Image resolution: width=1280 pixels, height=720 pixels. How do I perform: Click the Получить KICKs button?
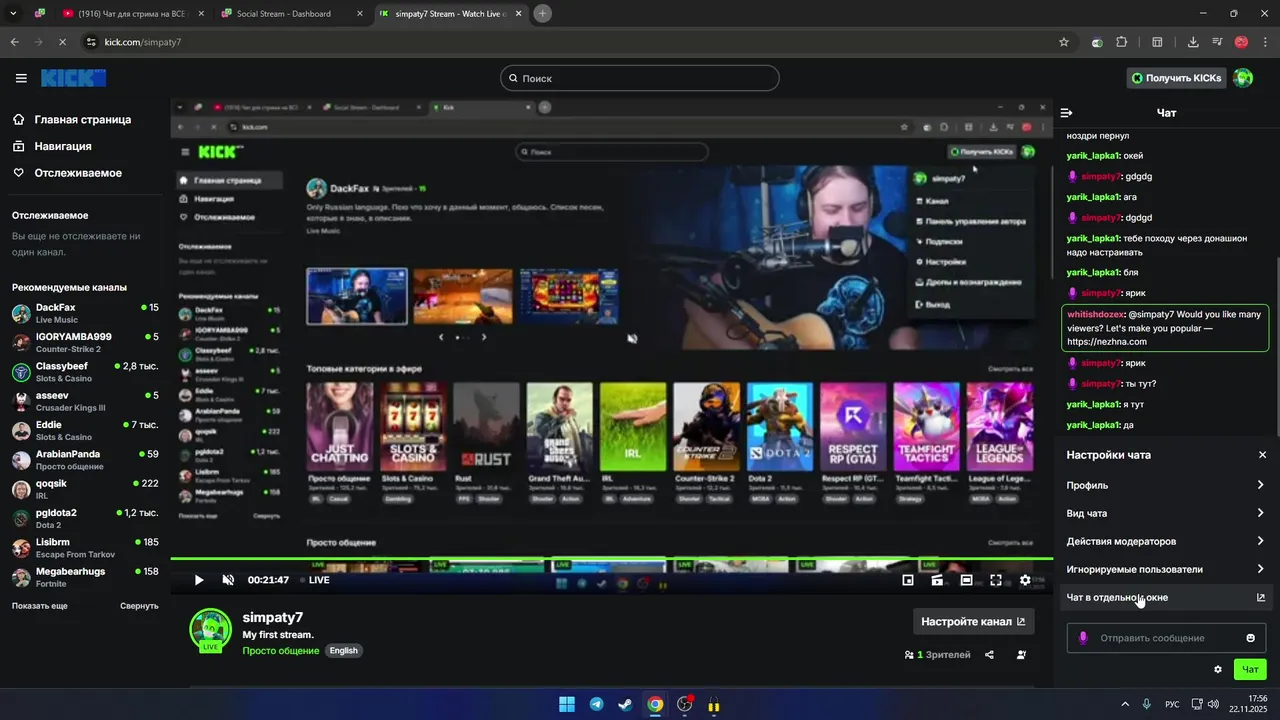point(1176,78)
